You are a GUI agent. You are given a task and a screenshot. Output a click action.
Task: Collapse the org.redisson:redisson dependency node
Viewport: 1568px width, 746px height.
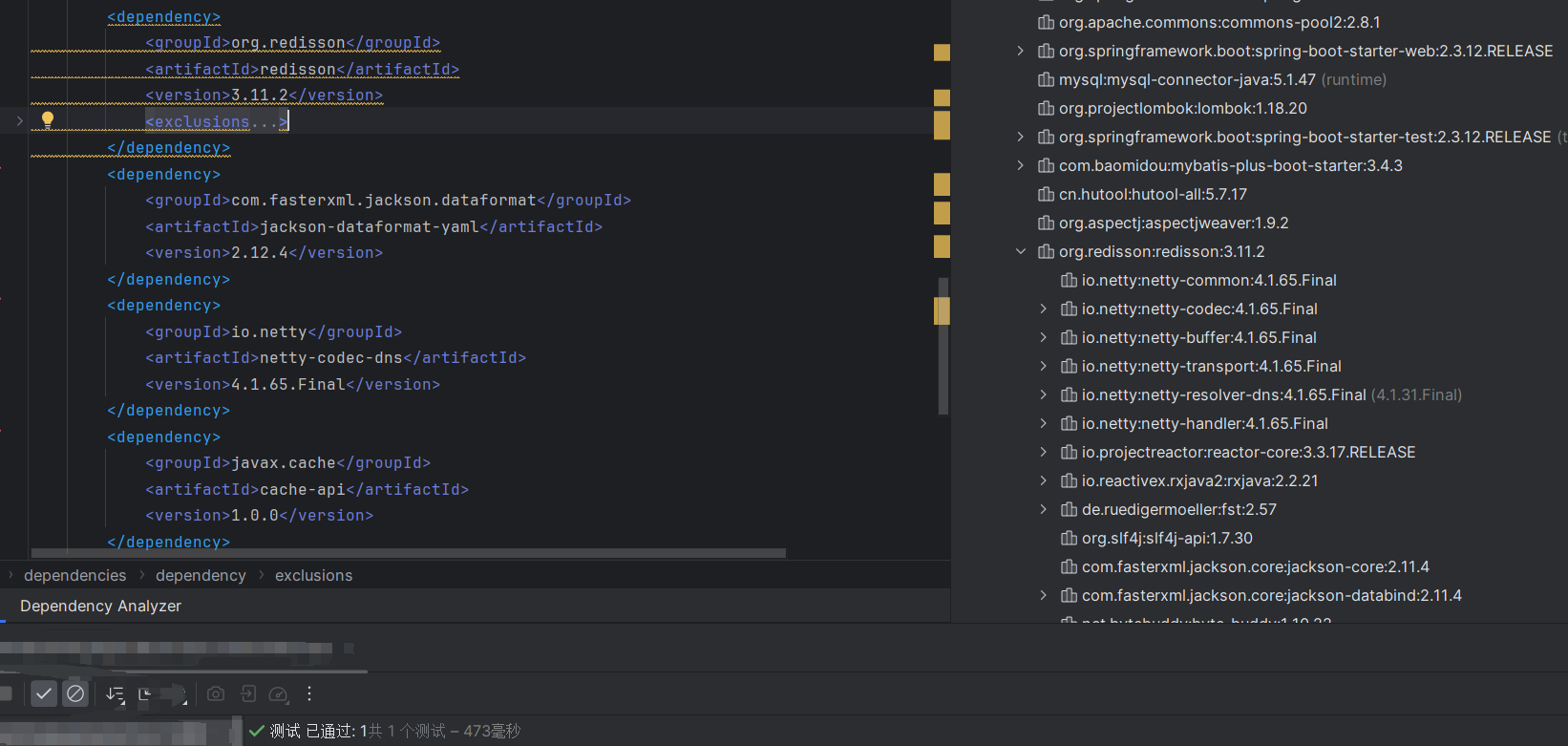(1021, 251)
